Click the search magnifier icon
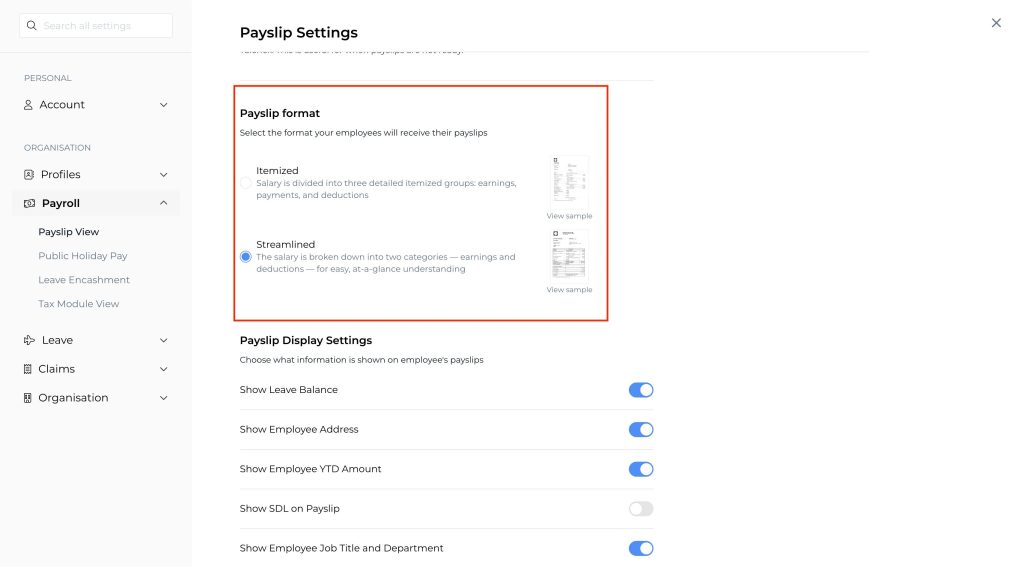1024x567 pixels. point(32,26)
